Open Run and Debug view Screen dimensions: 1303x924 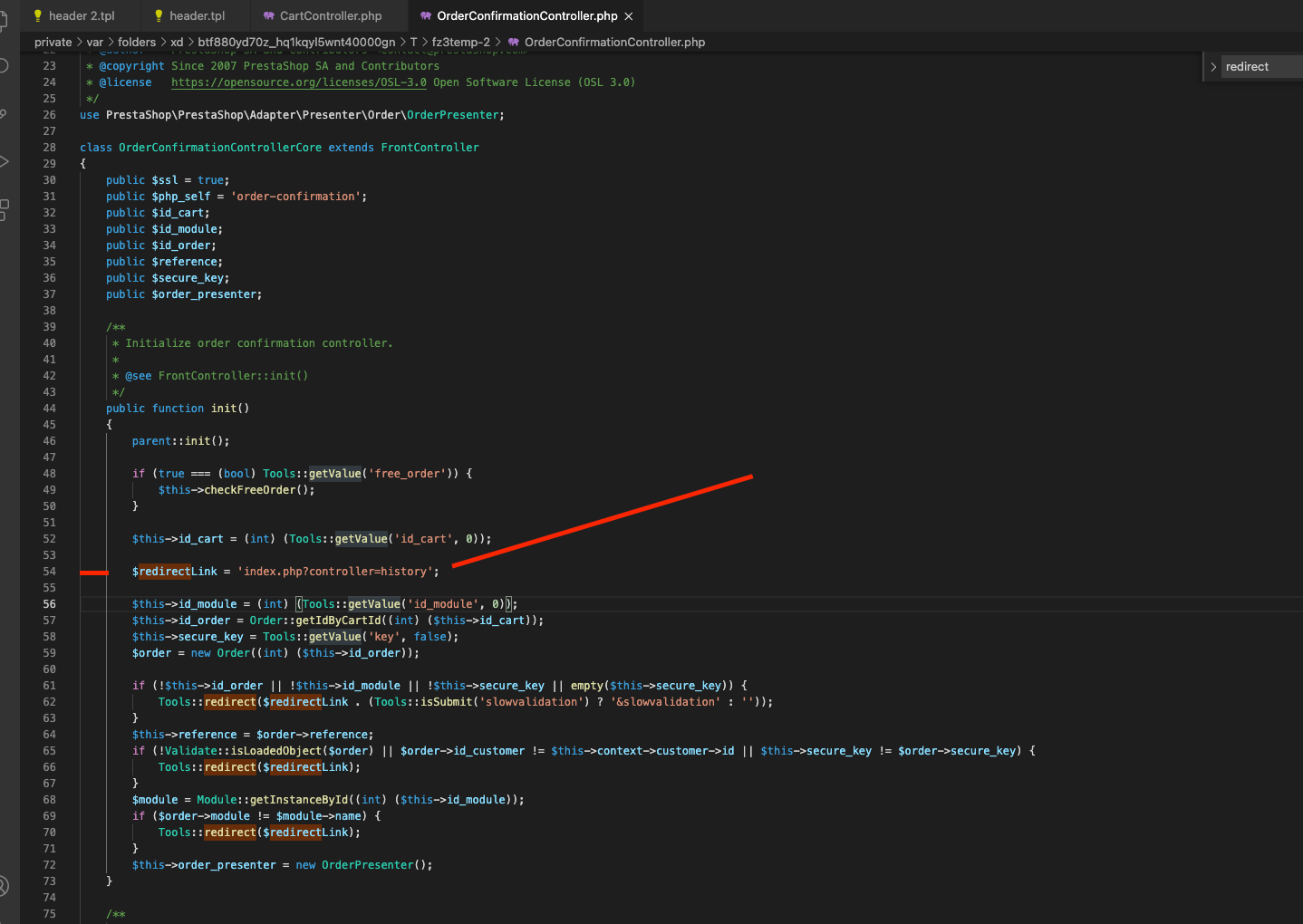pos(4,161)
